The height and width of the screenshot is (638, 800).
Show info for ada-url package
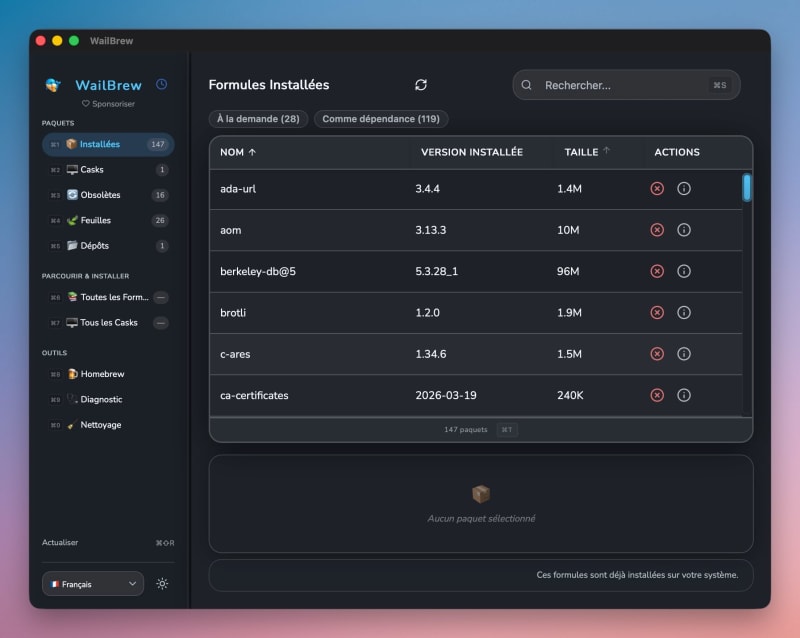684,189
